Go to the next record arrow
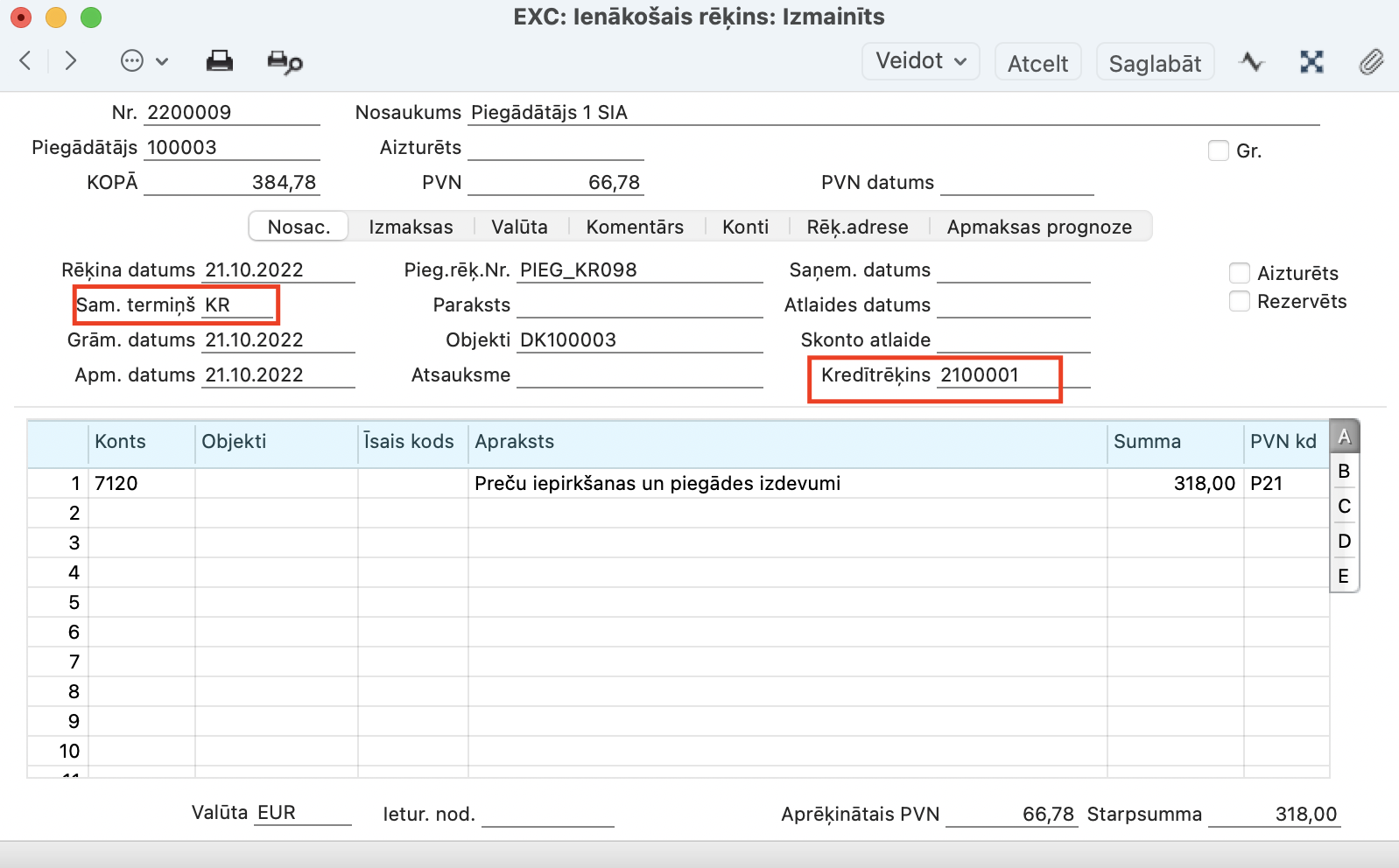 click(71, 60)
